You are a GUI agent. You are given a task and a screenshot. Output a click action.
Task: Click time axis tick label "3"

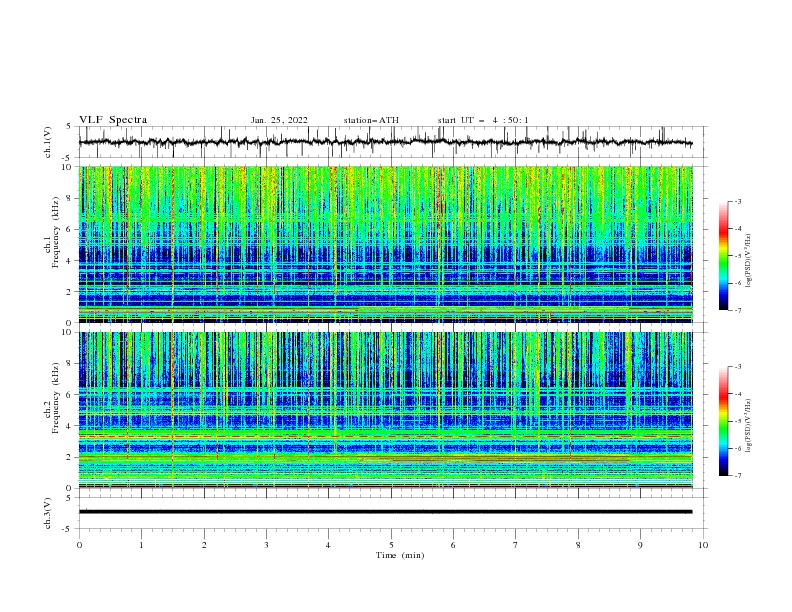[266, 545]
